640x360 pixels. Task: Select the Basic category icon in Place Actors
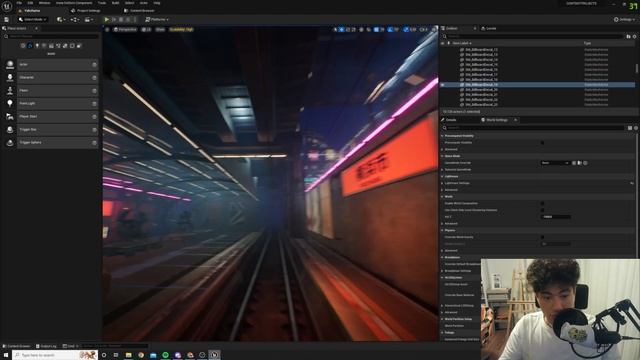[30, 46]
